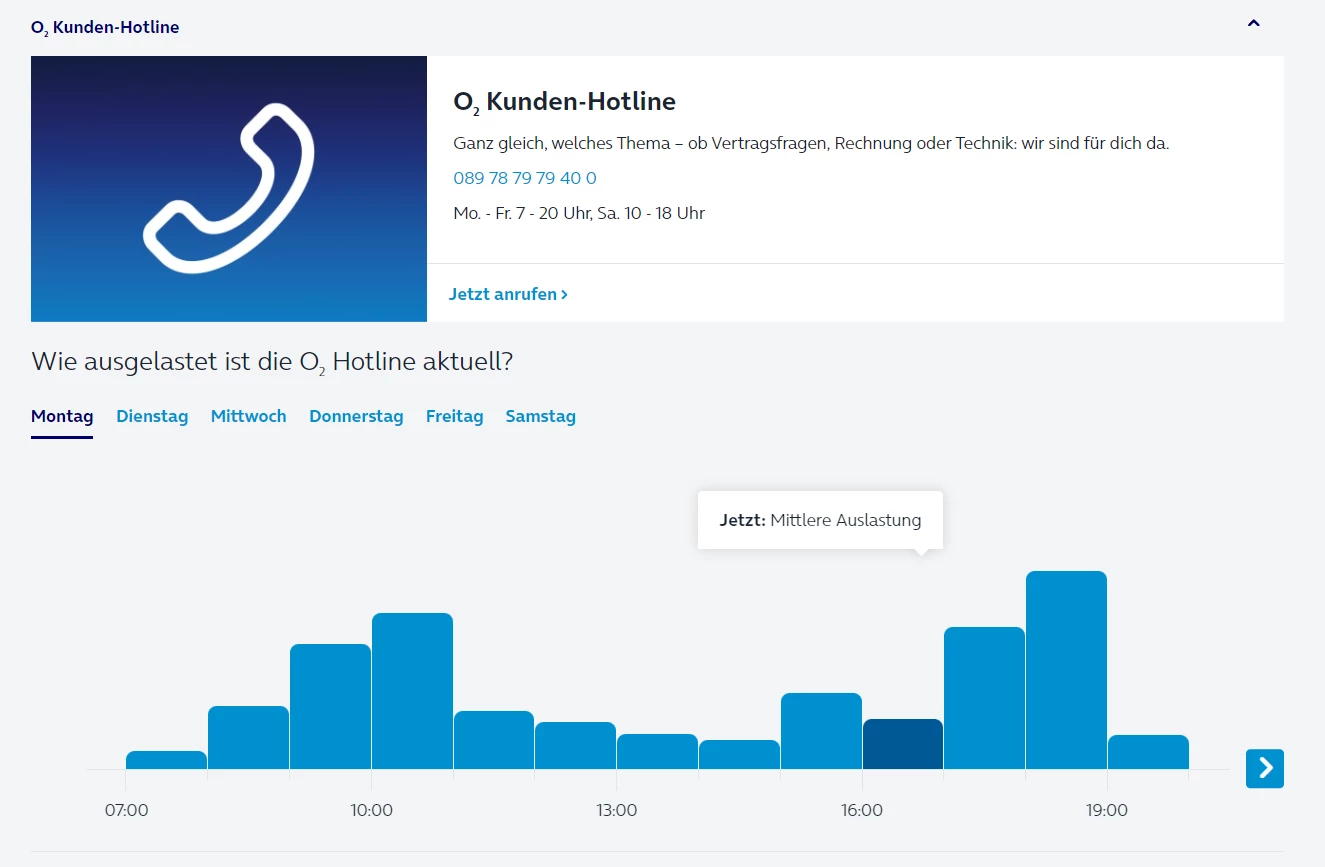The image size is (1325, 867).
Task: Click the 16:00 axis label
Action: coord(862,810)
